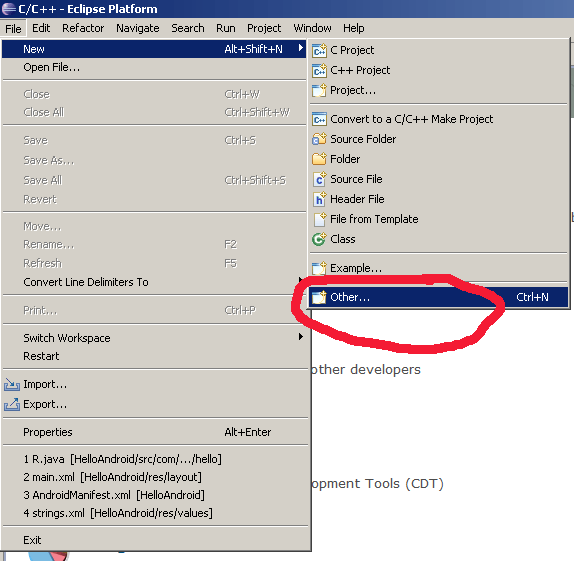Image resolution: width=574 pixels, height=561 pixels.
Task: Click the Convert to C/C++ Make Project icon
Action: (x=319, y=119)
